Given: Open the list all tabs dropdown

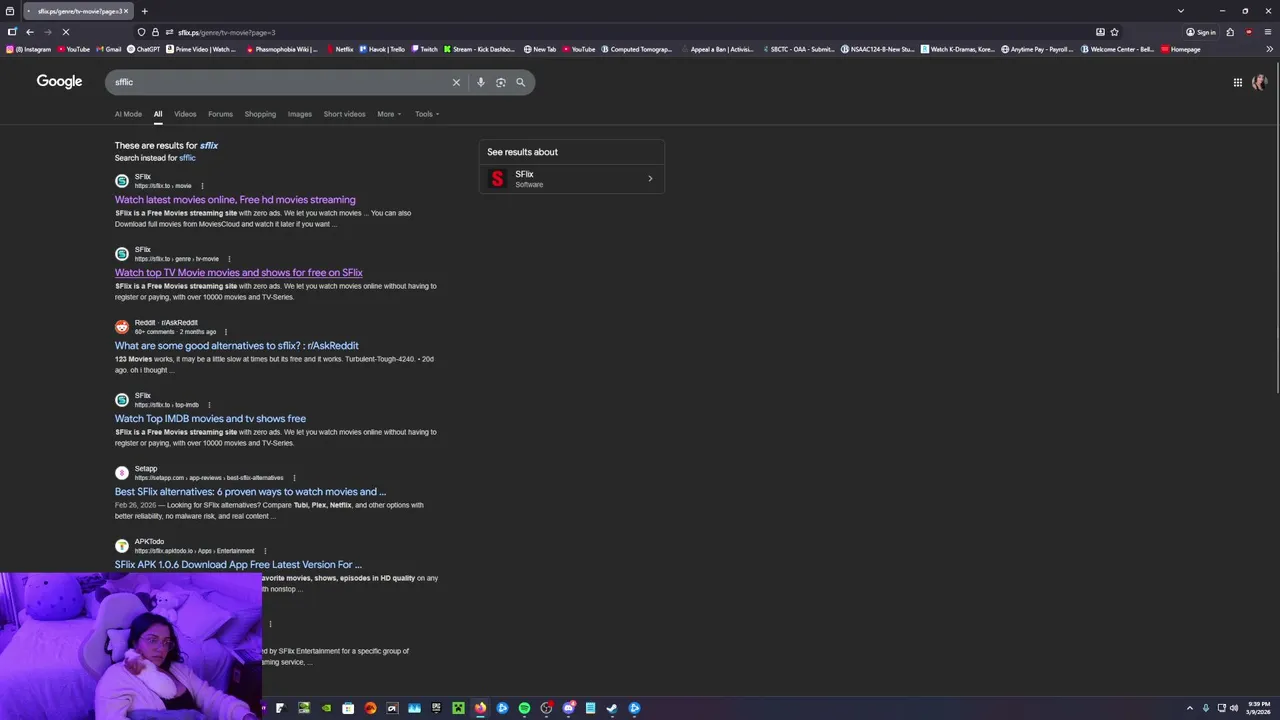Looking at the screenshot, I should 1181,11.
